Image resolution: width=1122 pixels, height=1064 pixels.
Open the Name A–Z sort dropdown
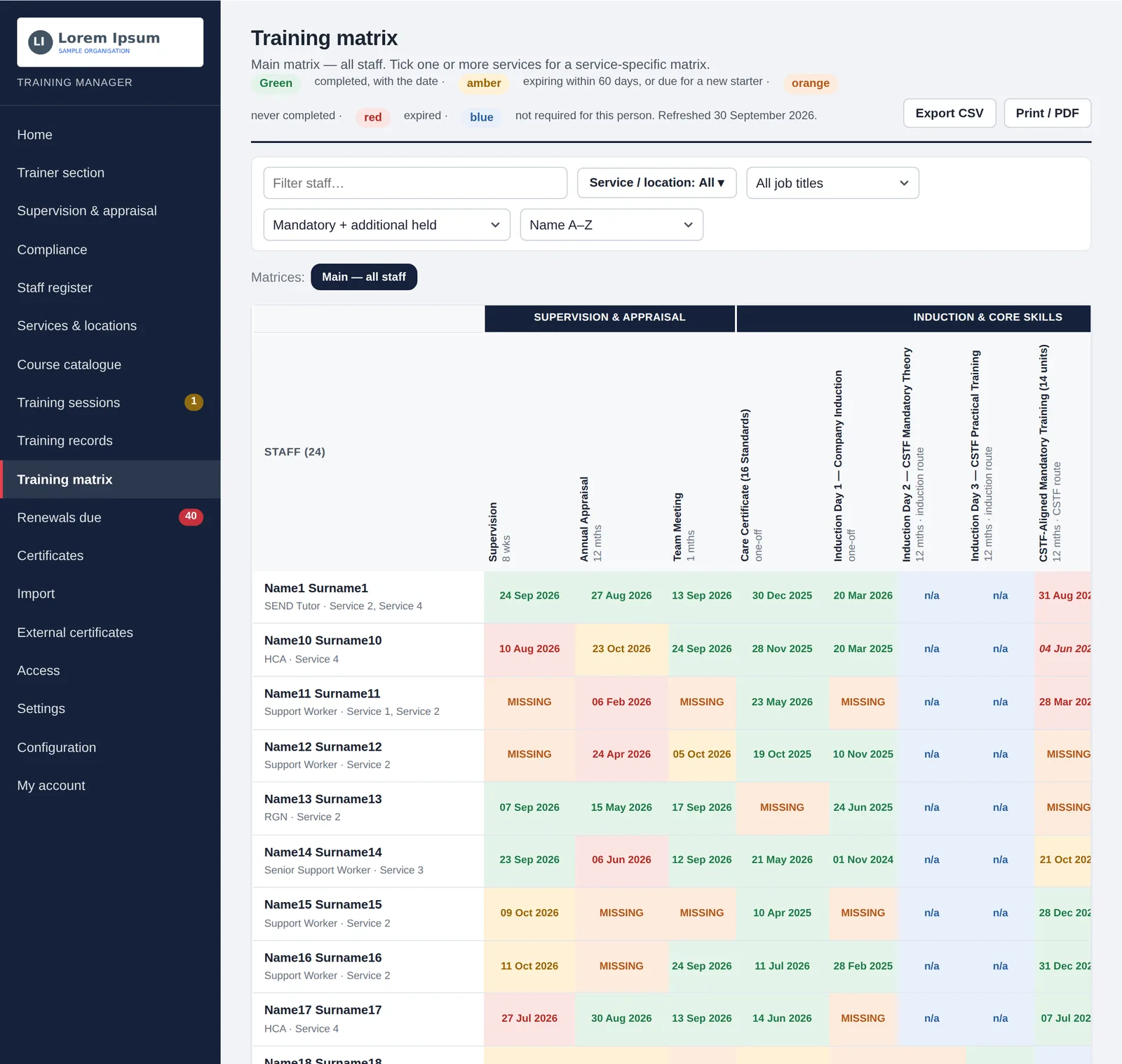pyautogui.click(x=611, y=225)
